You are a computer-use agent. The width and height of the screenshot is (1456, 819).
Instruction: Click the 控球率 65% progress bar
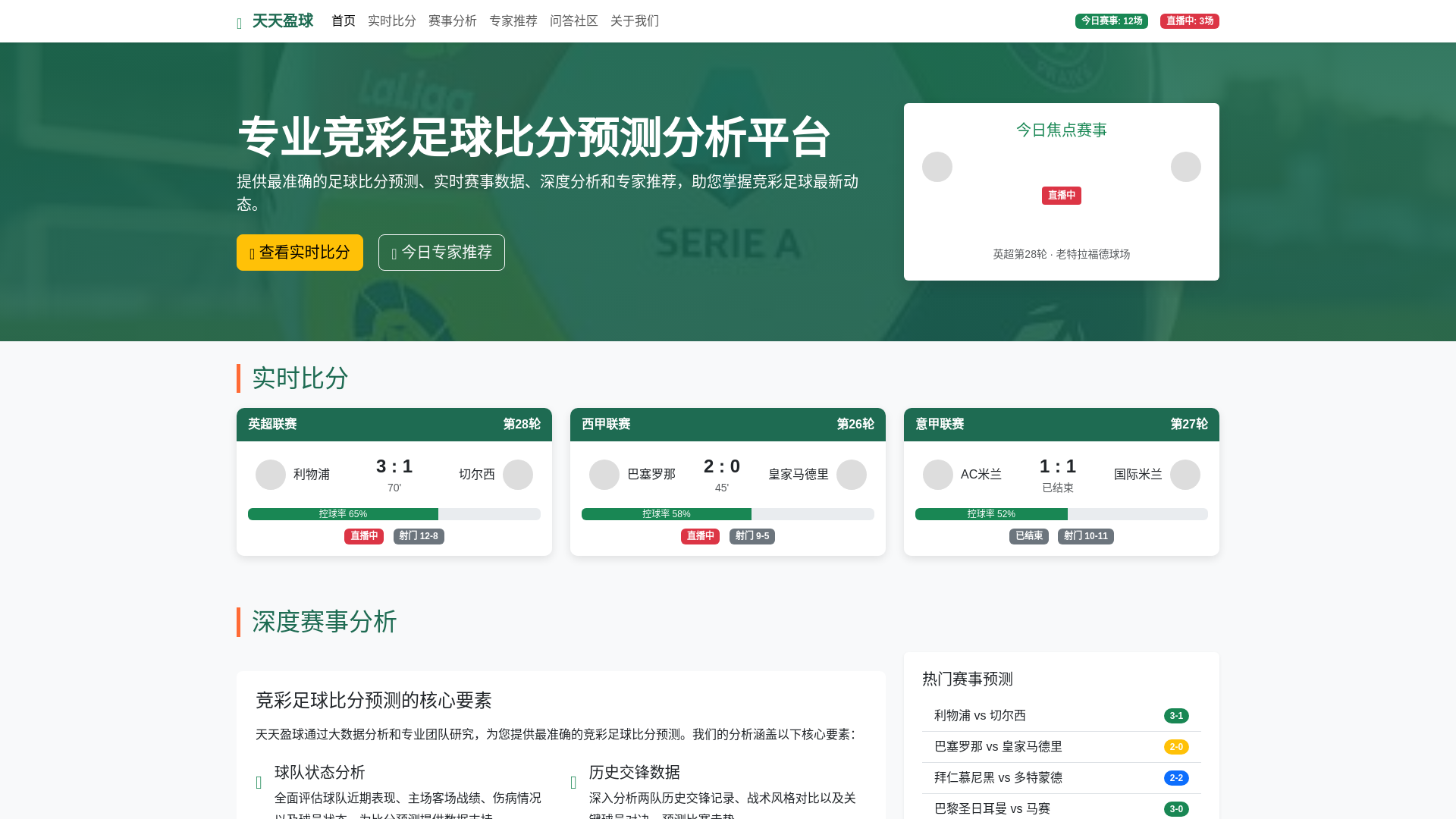pos(394,514)
